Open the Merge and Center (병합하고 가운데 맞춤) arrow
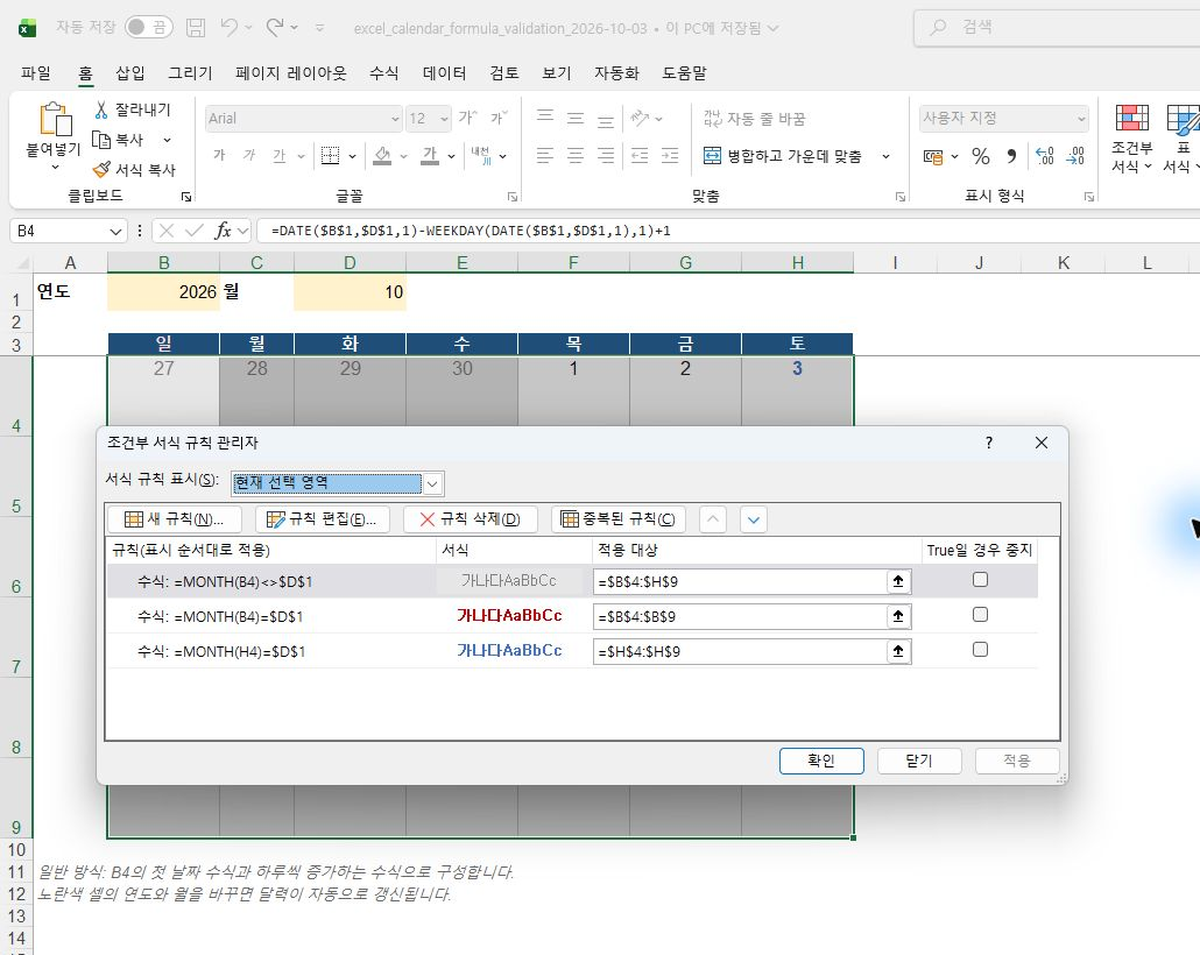Image resolution: width=1200 pixels, height=955 pixels. [x=886, y=156]
